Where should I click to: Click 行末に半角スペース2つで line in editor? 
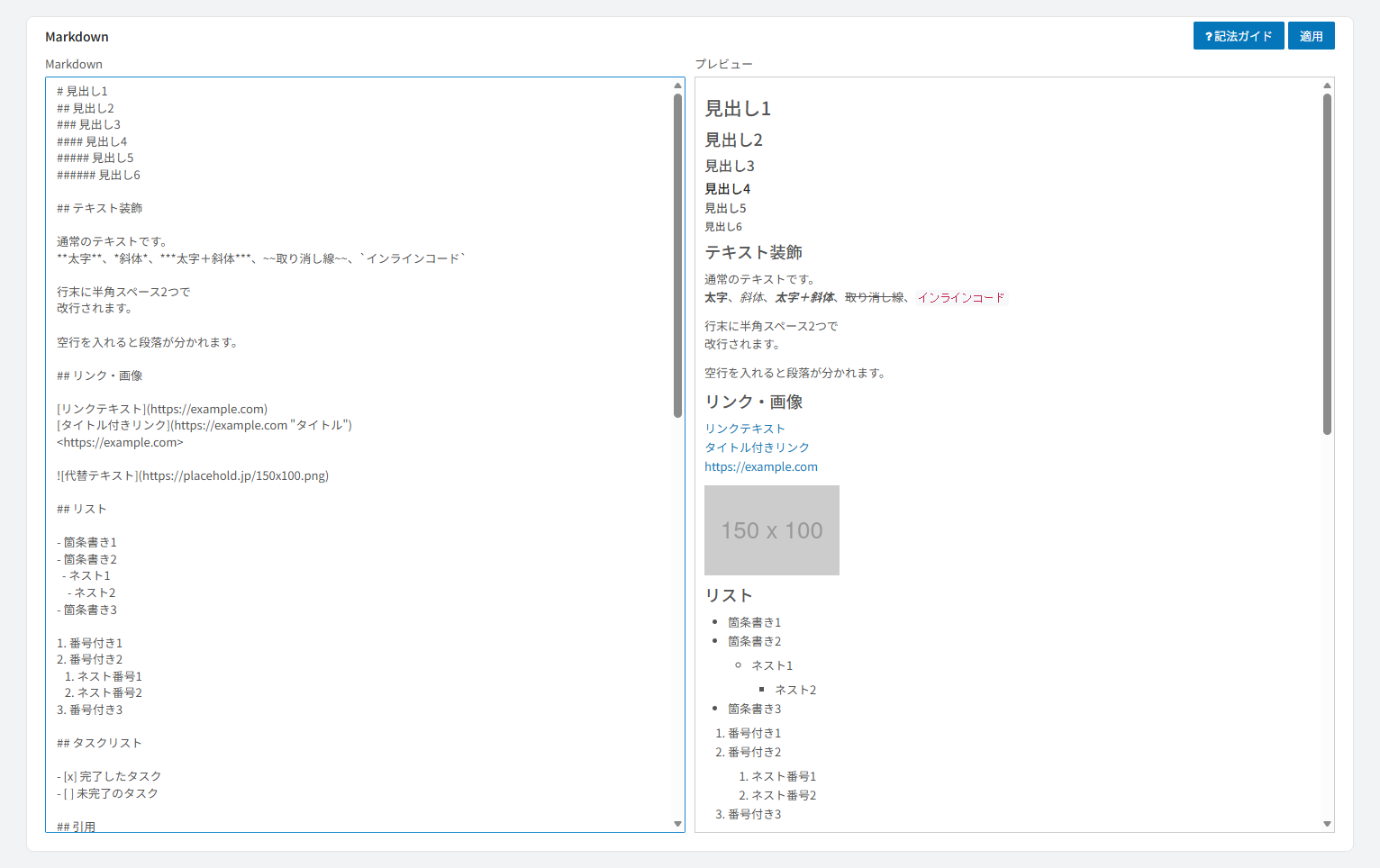point(123,292)
